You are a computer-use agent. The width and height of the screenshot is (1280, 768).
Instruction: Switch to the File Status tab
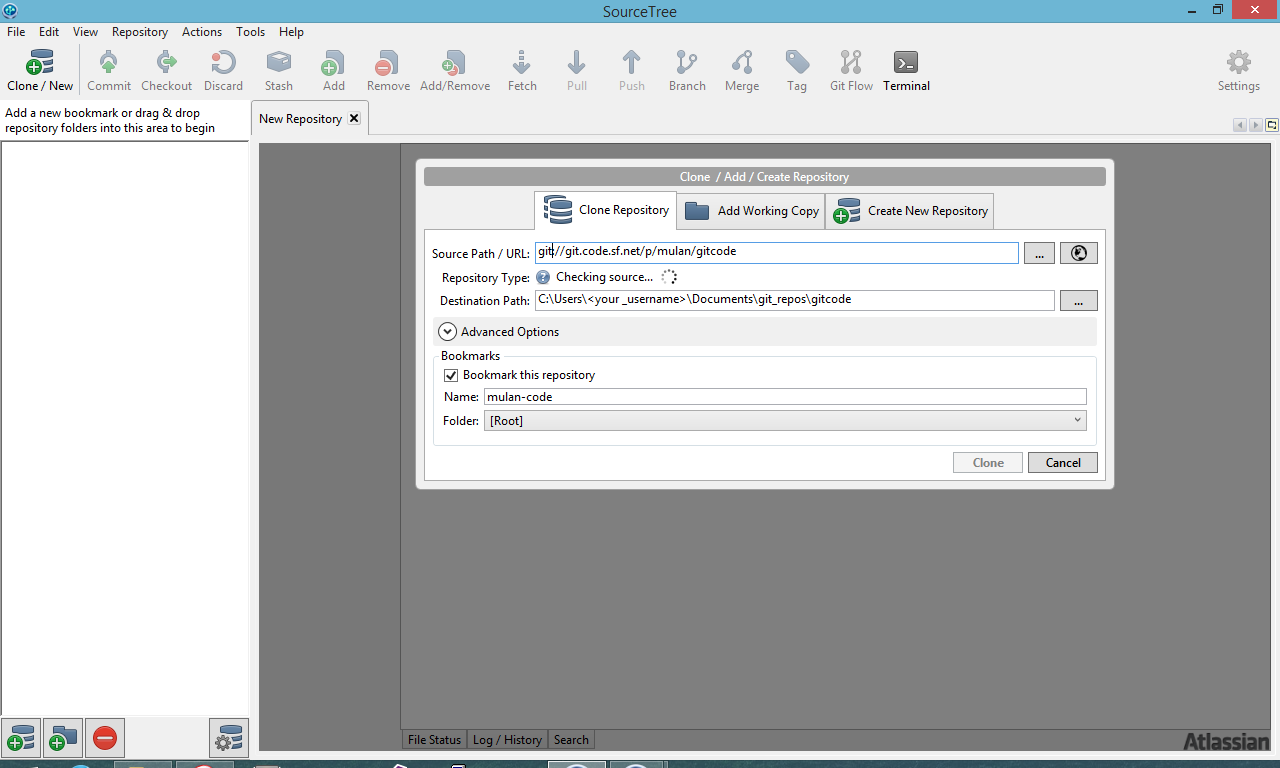pos(434,740)
